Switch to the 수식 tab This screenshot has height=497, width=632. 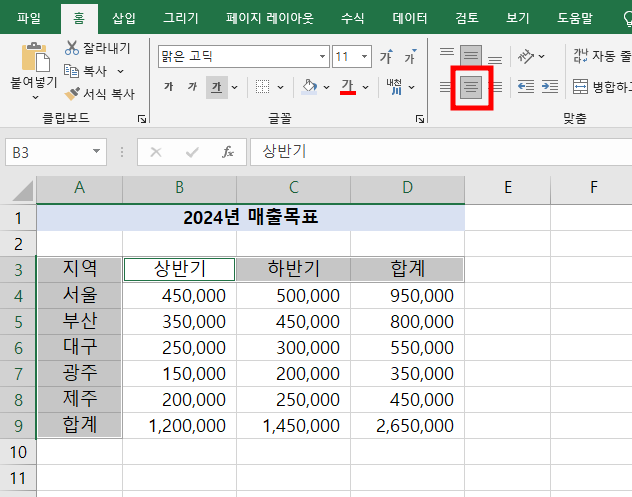(x=353, y=18)
